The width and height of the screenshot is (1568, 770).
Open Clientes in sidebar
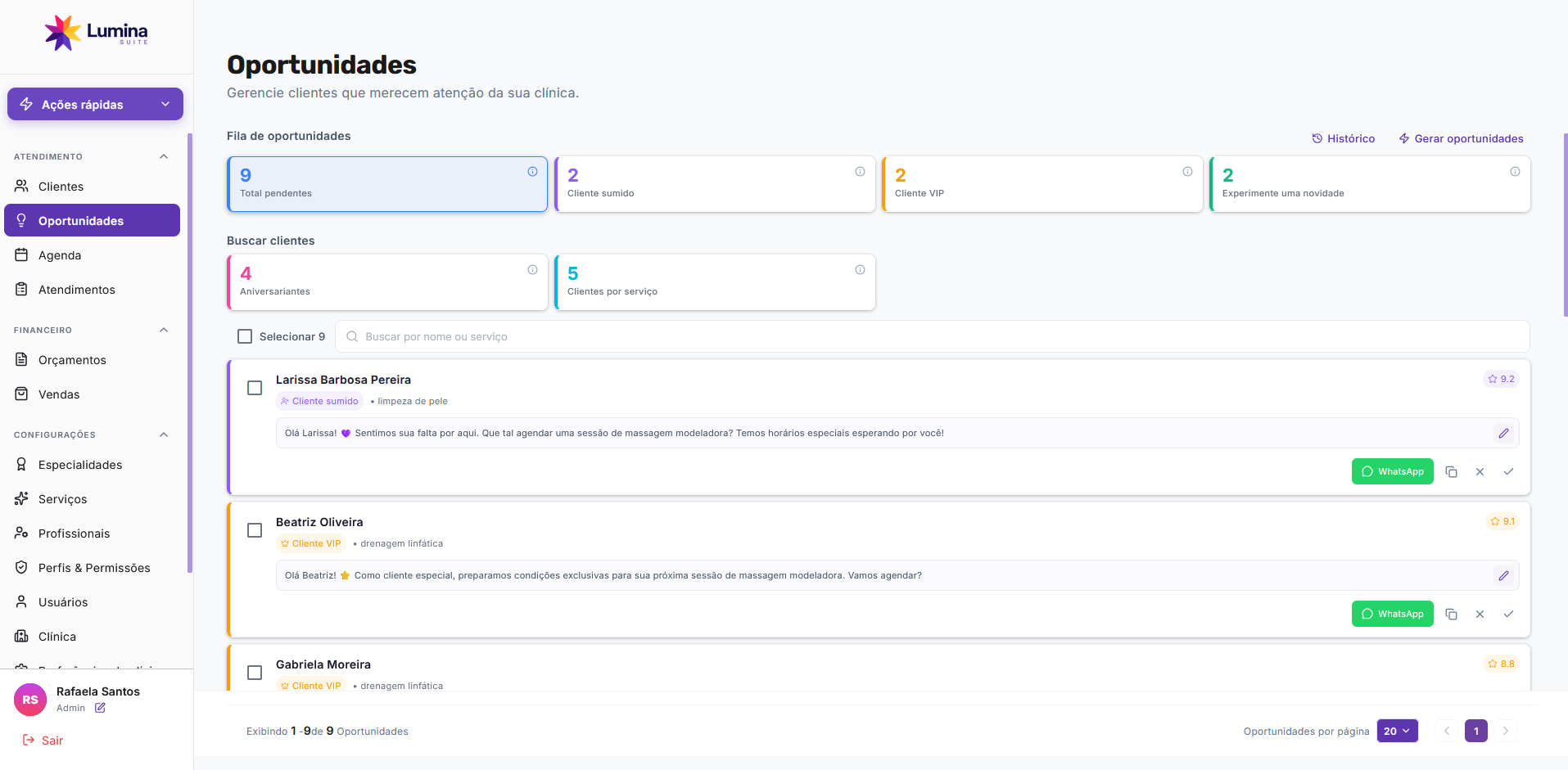(92, 187)
